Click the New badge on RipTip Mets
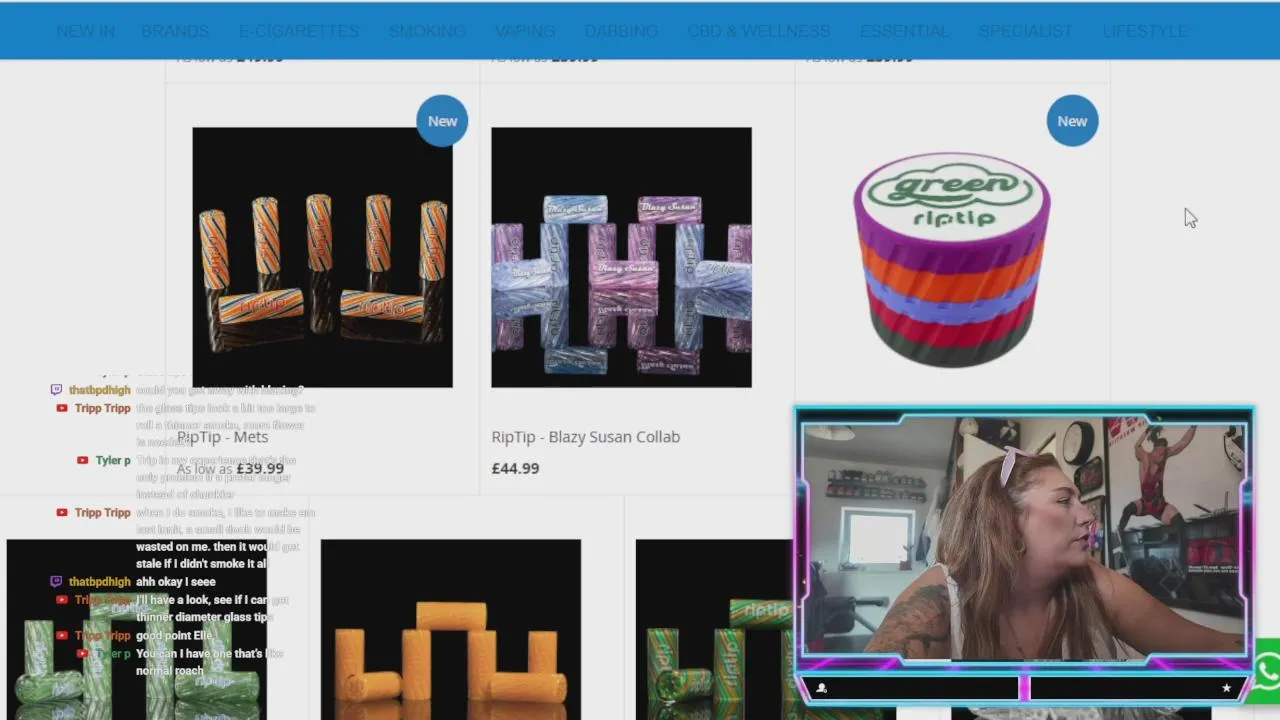Image resolution: width=1280 pixels, height=720 pixels. pyautogui.click(x=442, y=121)
